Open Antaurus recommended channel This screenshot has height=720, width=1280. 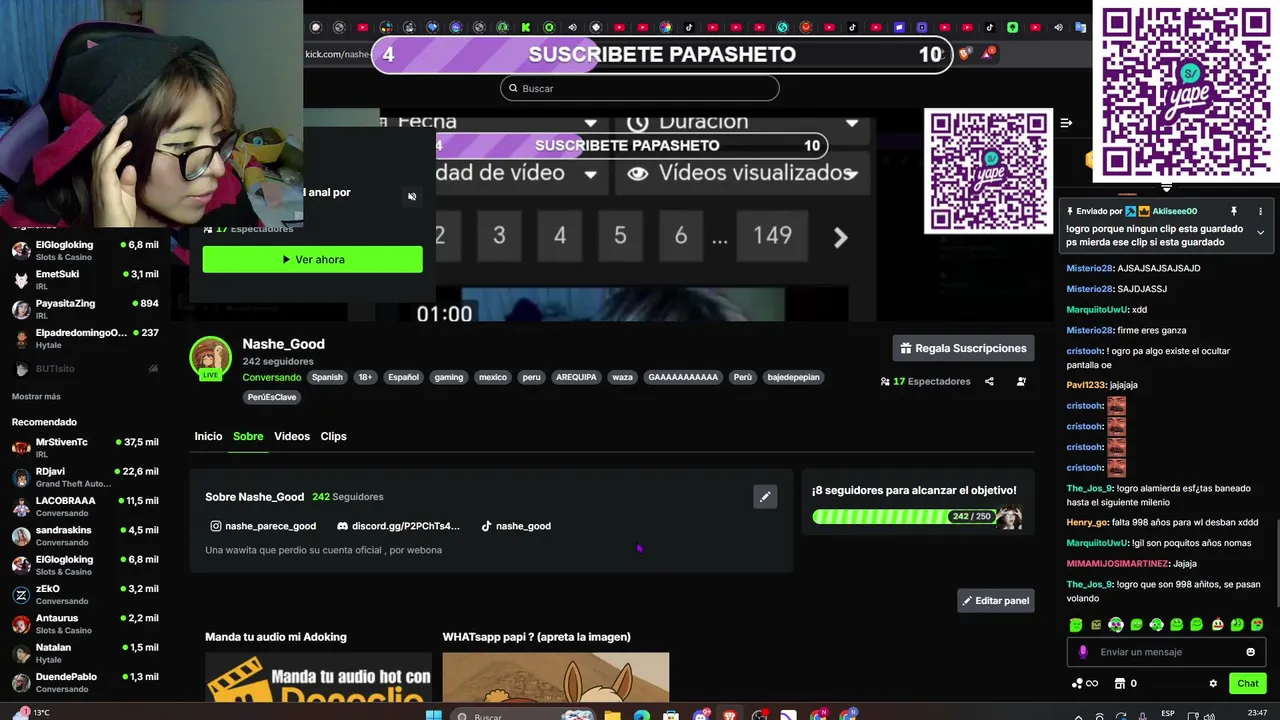tap(85, 624)
